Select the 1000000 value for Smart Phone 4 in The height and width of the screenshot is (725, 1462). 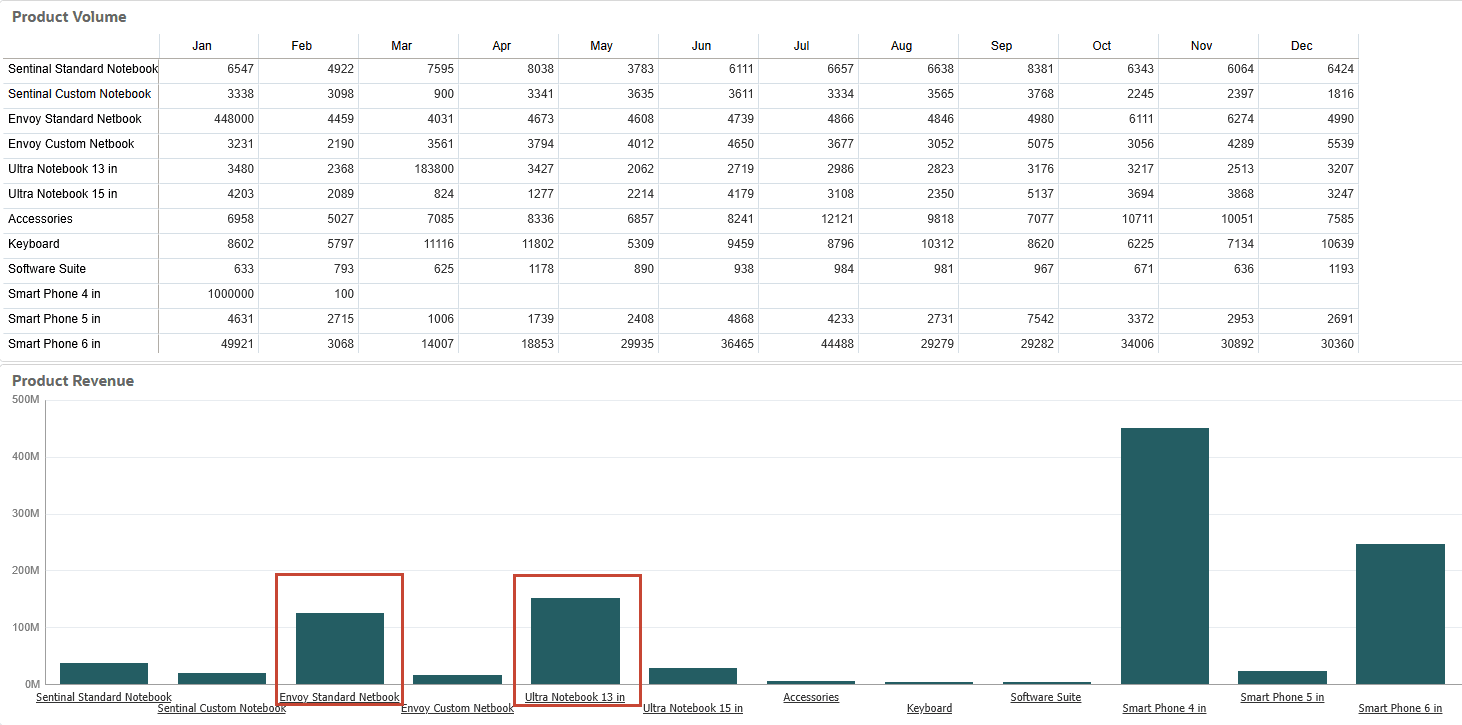click(x=231, y=294)
